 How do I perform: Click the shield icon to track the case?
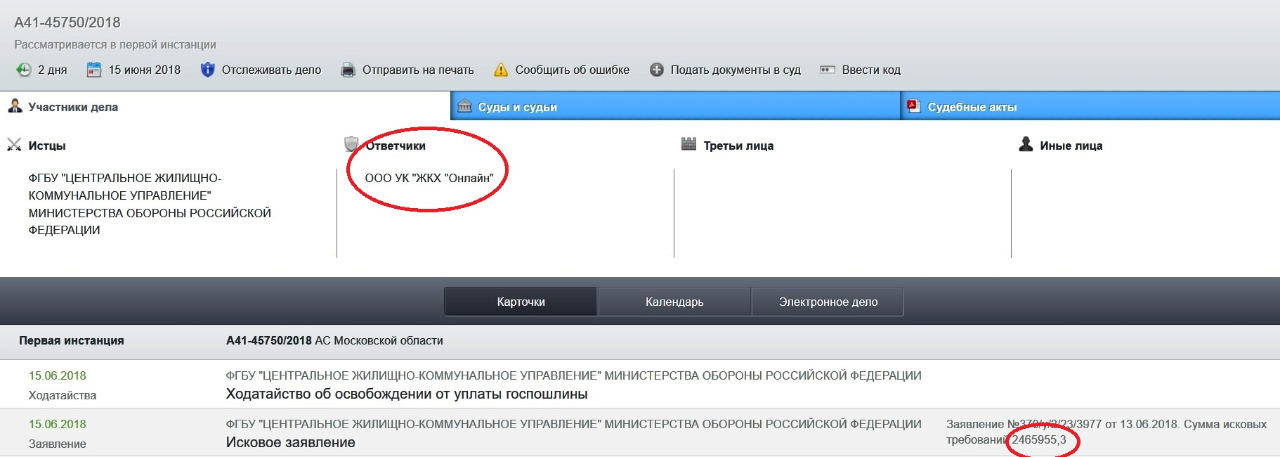pos(208,70)
